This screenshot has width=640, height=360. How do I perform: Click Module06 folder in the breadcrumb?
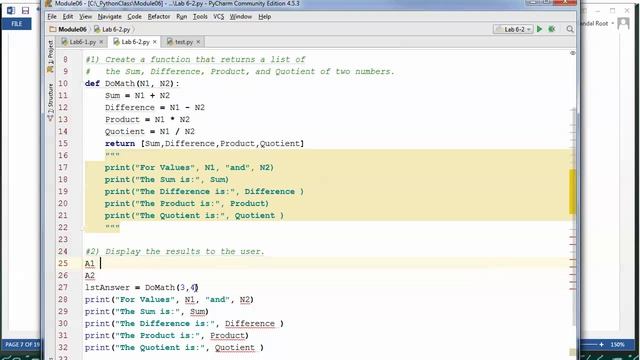(68, 29)
